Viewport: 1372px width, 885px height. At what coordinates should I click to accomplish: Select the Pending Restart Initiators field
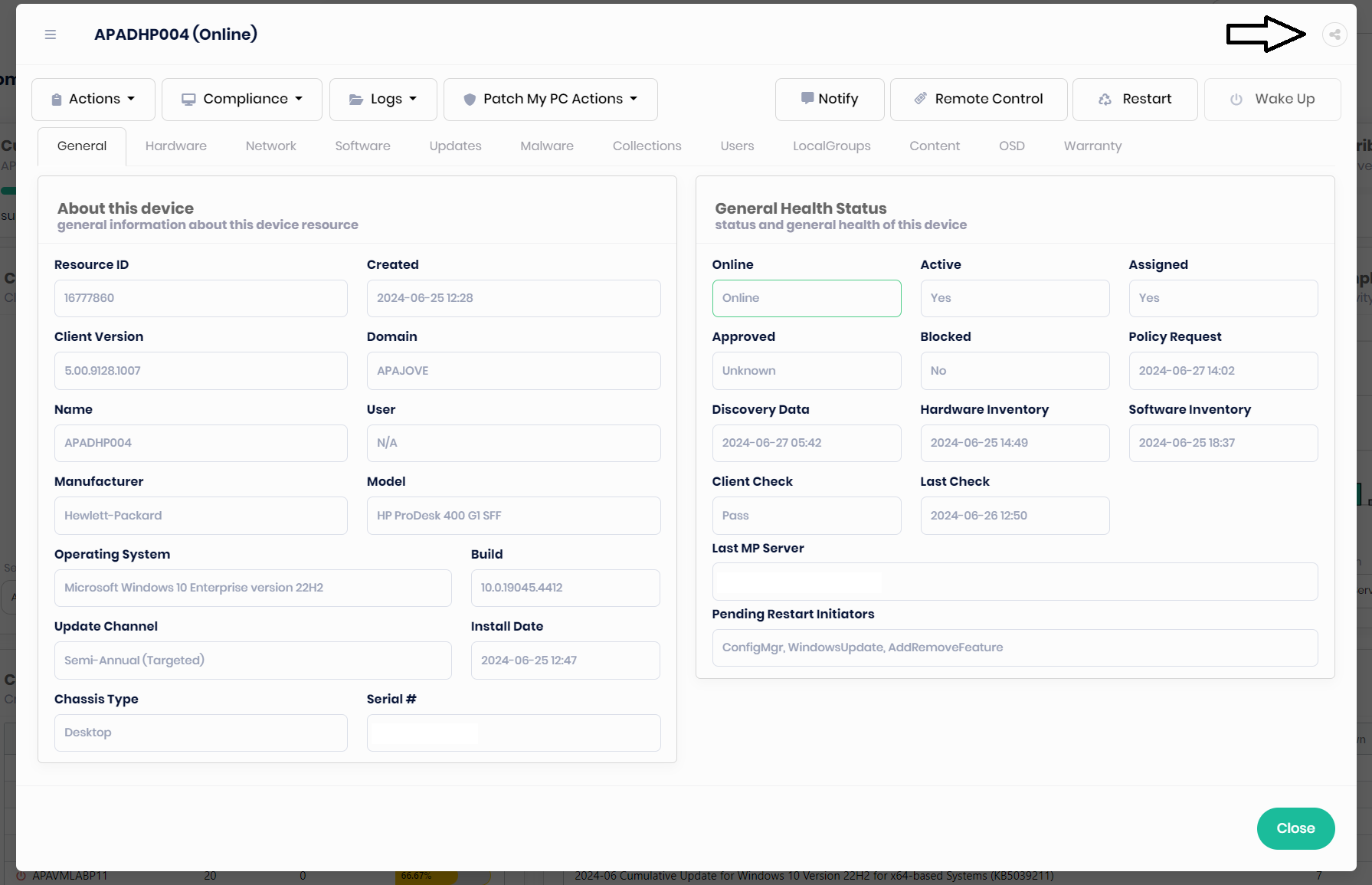pos(1014,647)
